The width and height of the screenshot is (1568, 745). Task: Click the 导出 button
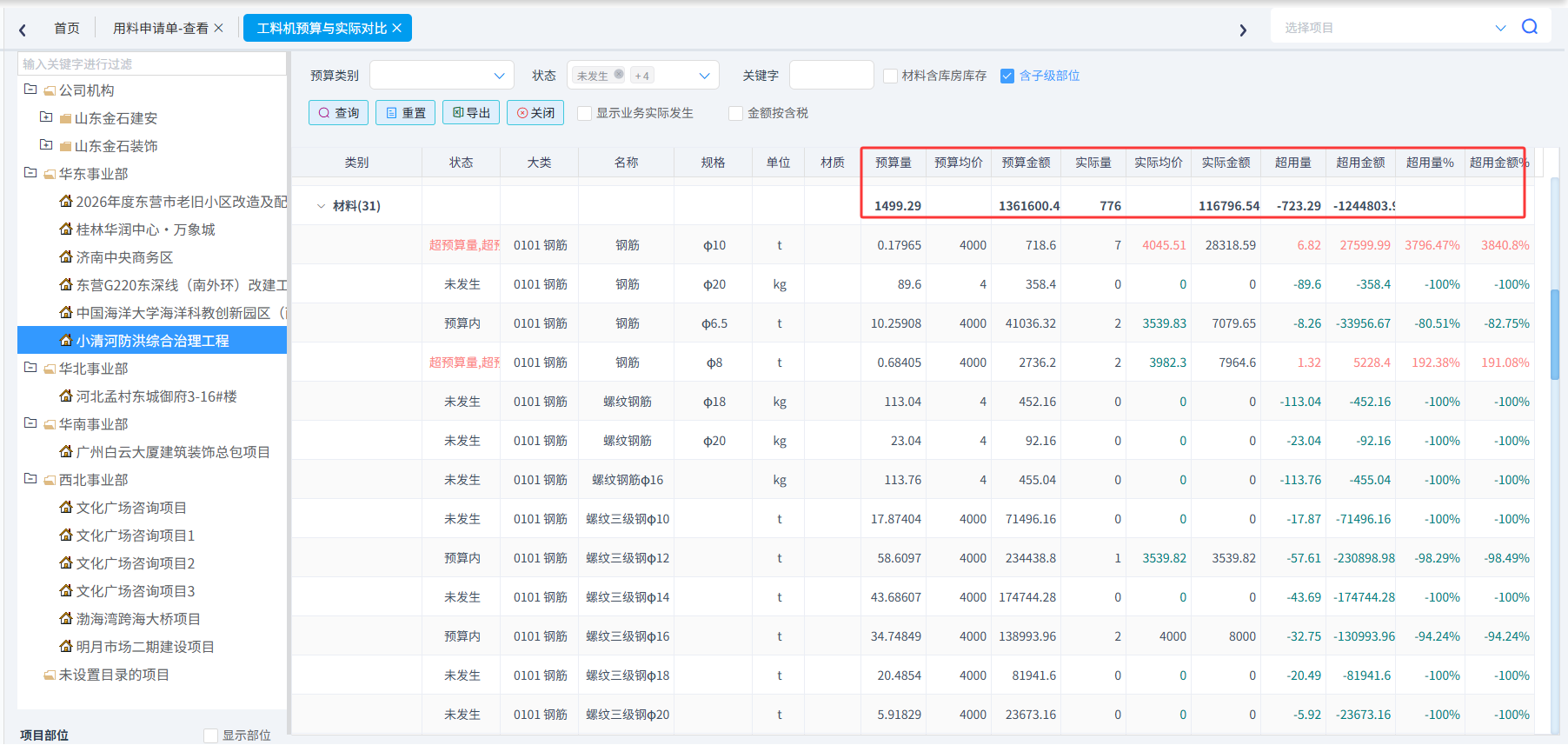point(471,113)
